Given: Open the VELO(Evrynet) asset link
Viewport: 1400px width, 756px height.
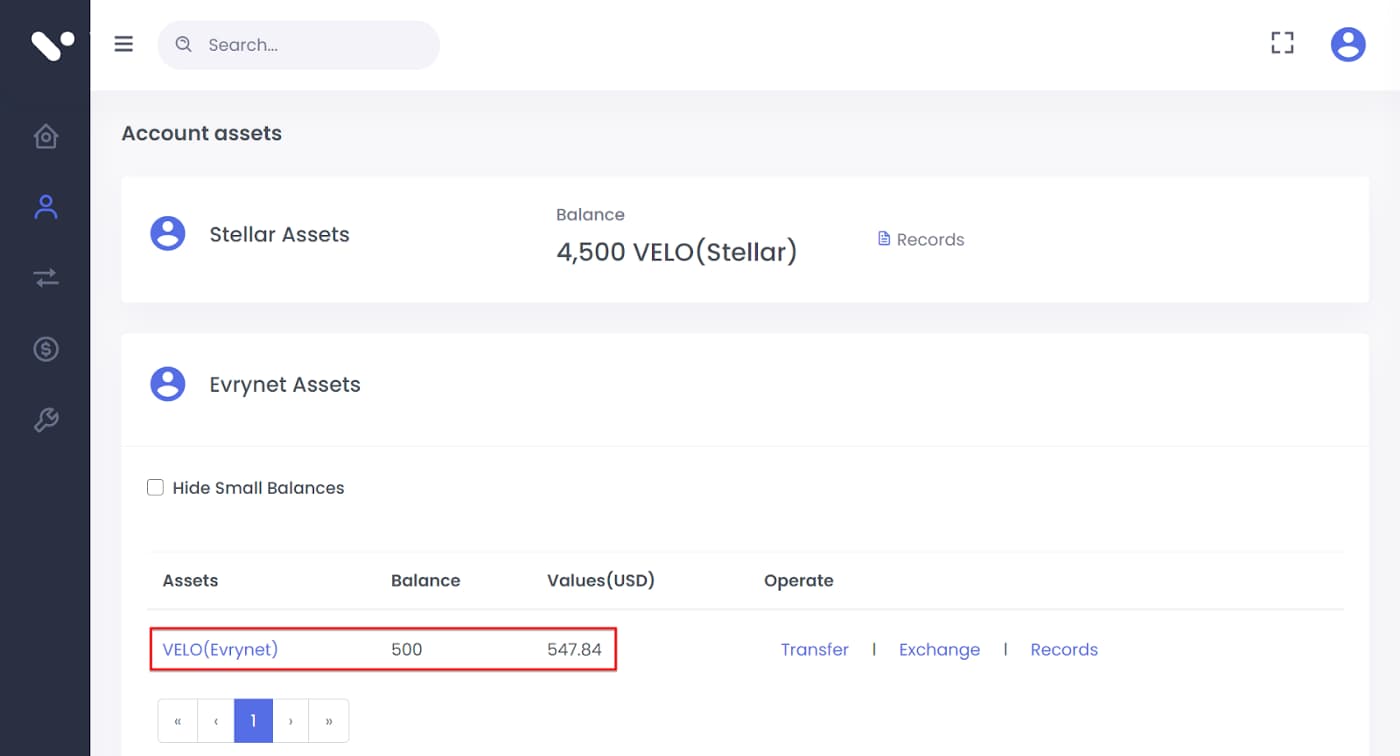Looking at the screenshot, I should tap(220, 649).
